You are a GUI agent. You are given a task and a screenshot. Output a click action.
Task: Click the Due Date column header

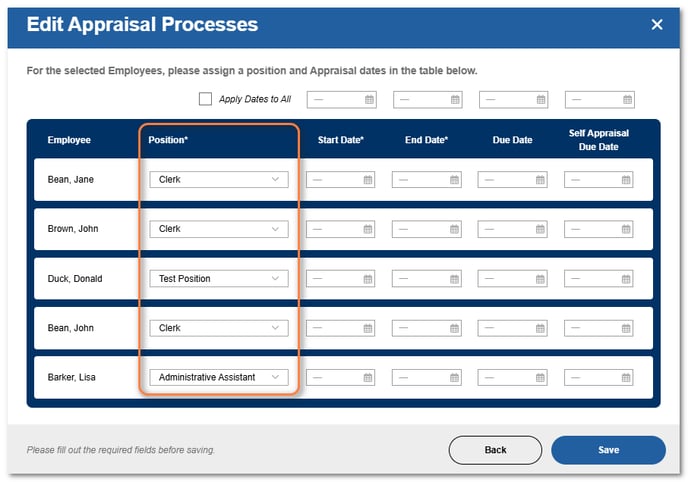(512, 140)
